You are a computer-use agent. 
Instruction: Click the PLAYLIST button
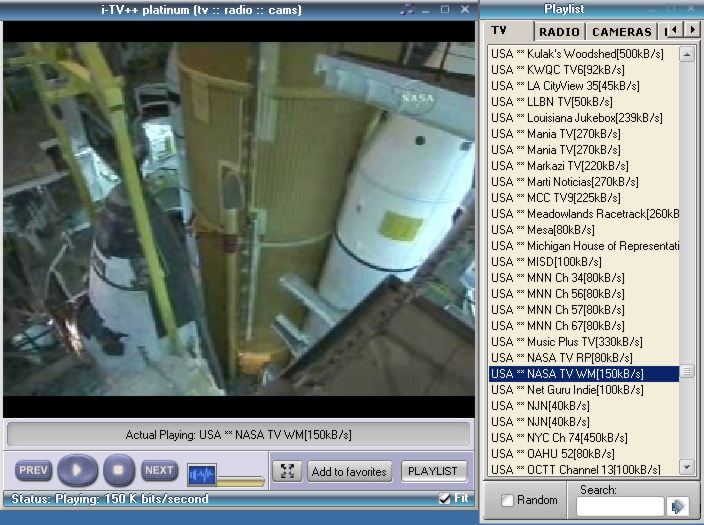click(433, 471)
